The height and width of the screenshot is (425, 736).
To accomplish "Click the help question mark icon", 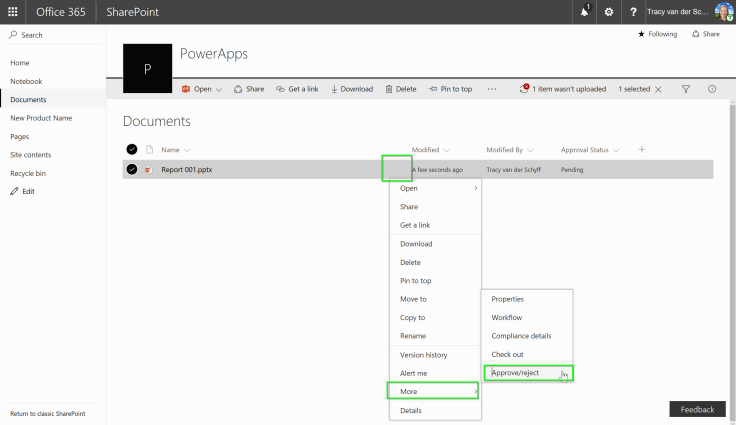I will (x=633, y=11).
